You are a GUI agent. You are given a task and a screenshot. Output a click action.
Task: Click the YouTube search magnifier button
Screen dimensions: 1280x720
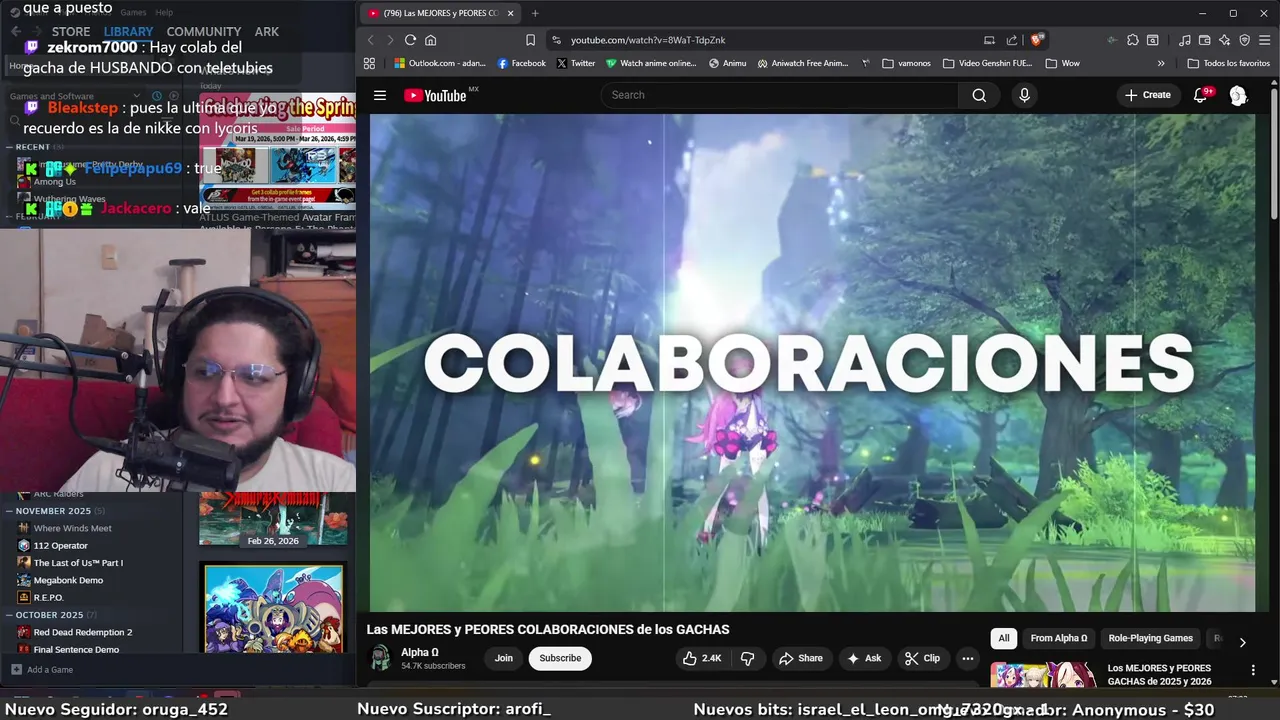[x=979, y=95]
